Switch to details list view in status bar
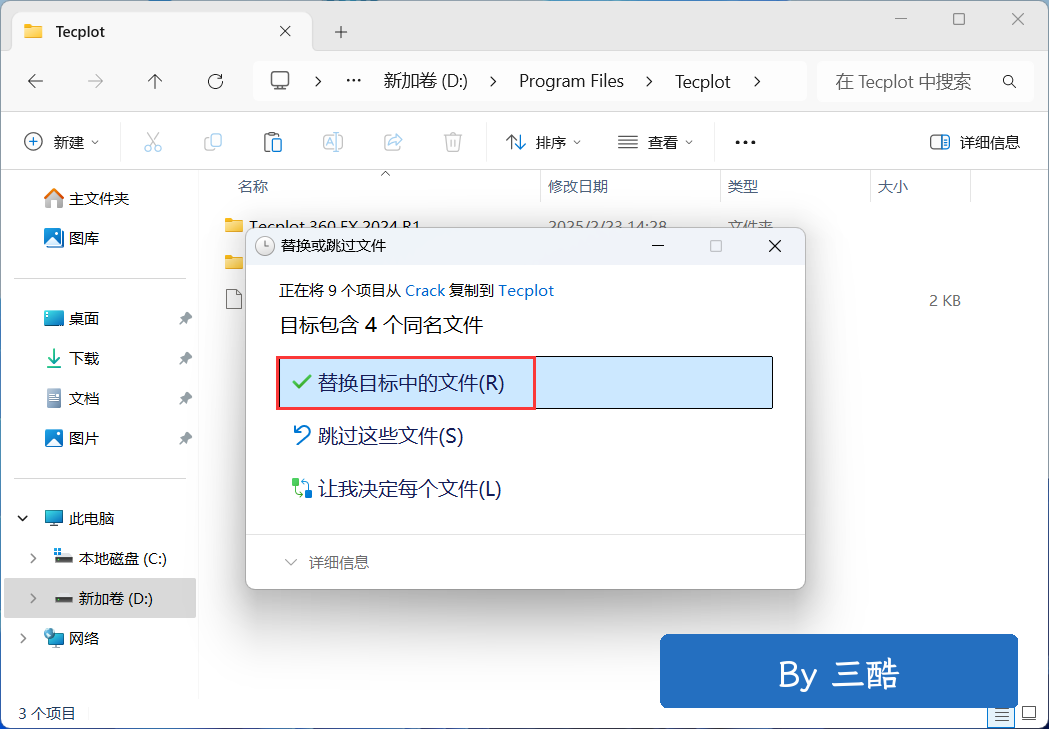 pos(1002,715)
